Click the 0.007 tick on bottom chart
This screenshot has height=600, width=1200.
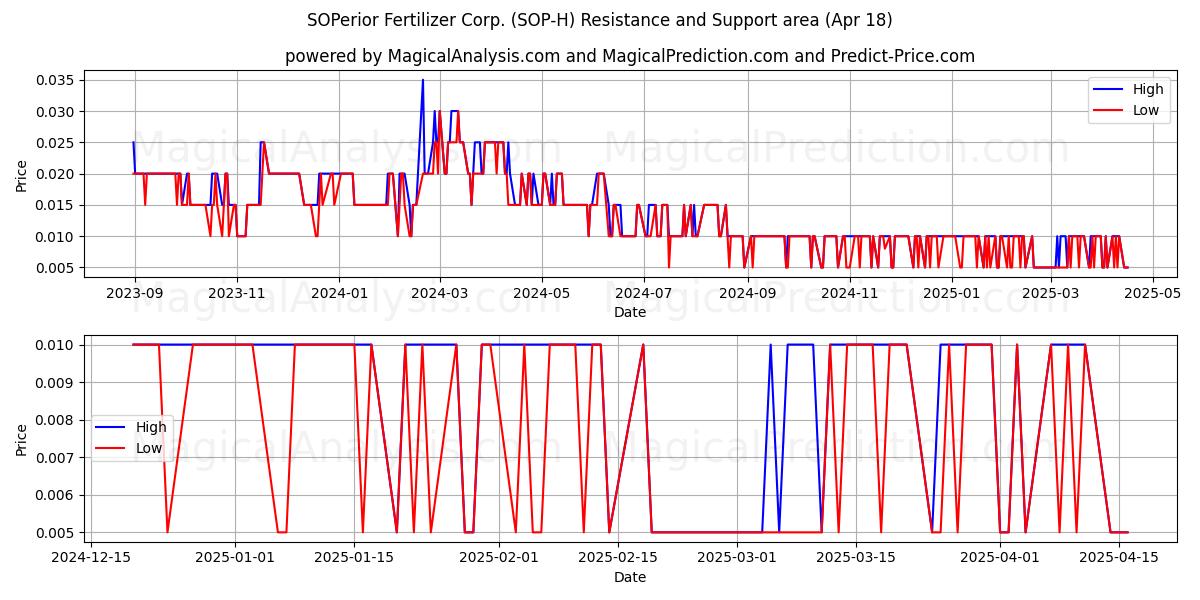tap(56, 457)
